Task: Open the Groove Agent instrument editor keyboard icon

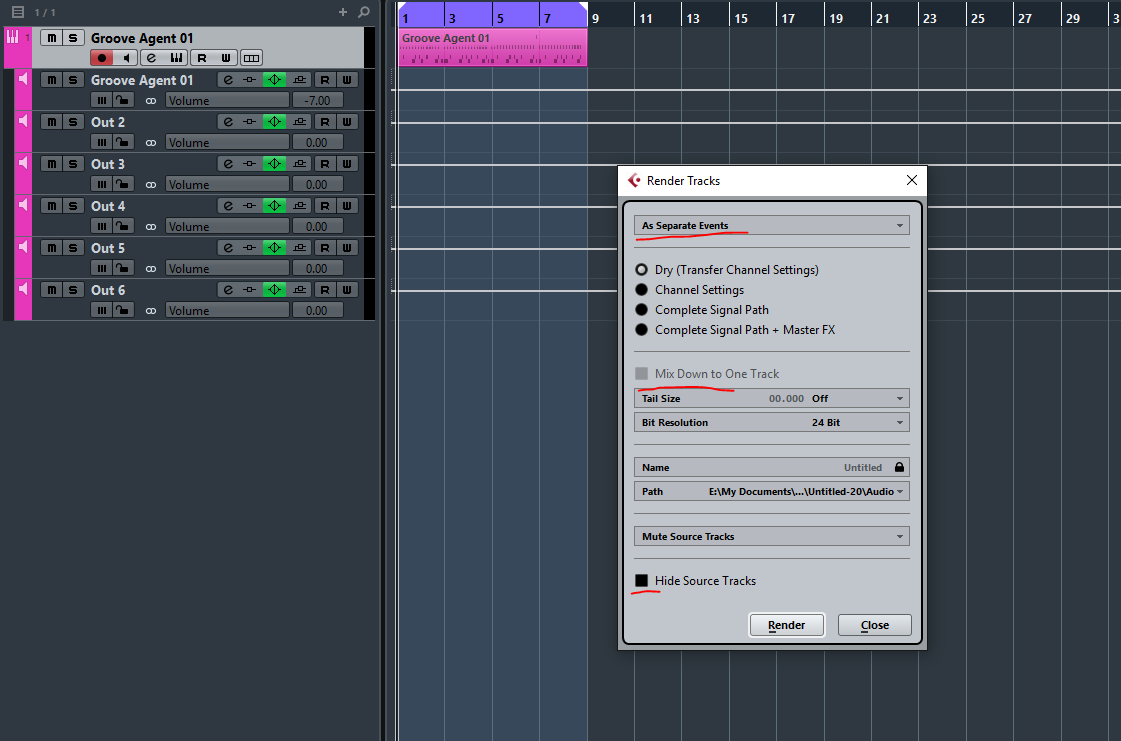Action: [176, 58]
